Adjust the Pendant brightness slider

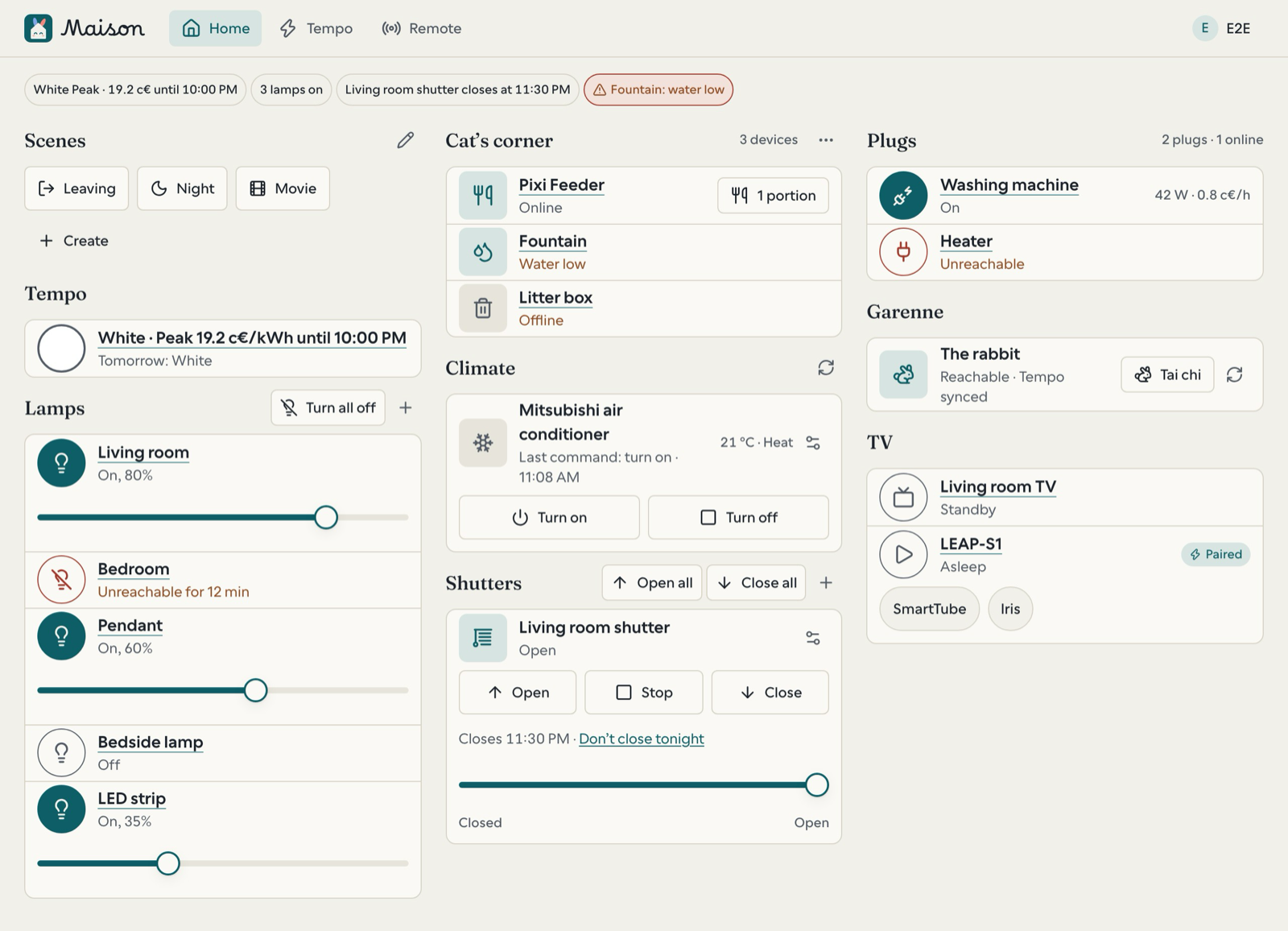223,690
